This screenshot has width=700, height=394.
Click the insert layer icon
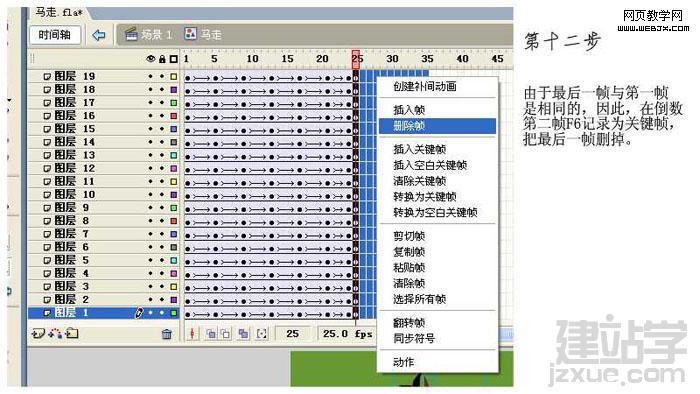(38, 333)
